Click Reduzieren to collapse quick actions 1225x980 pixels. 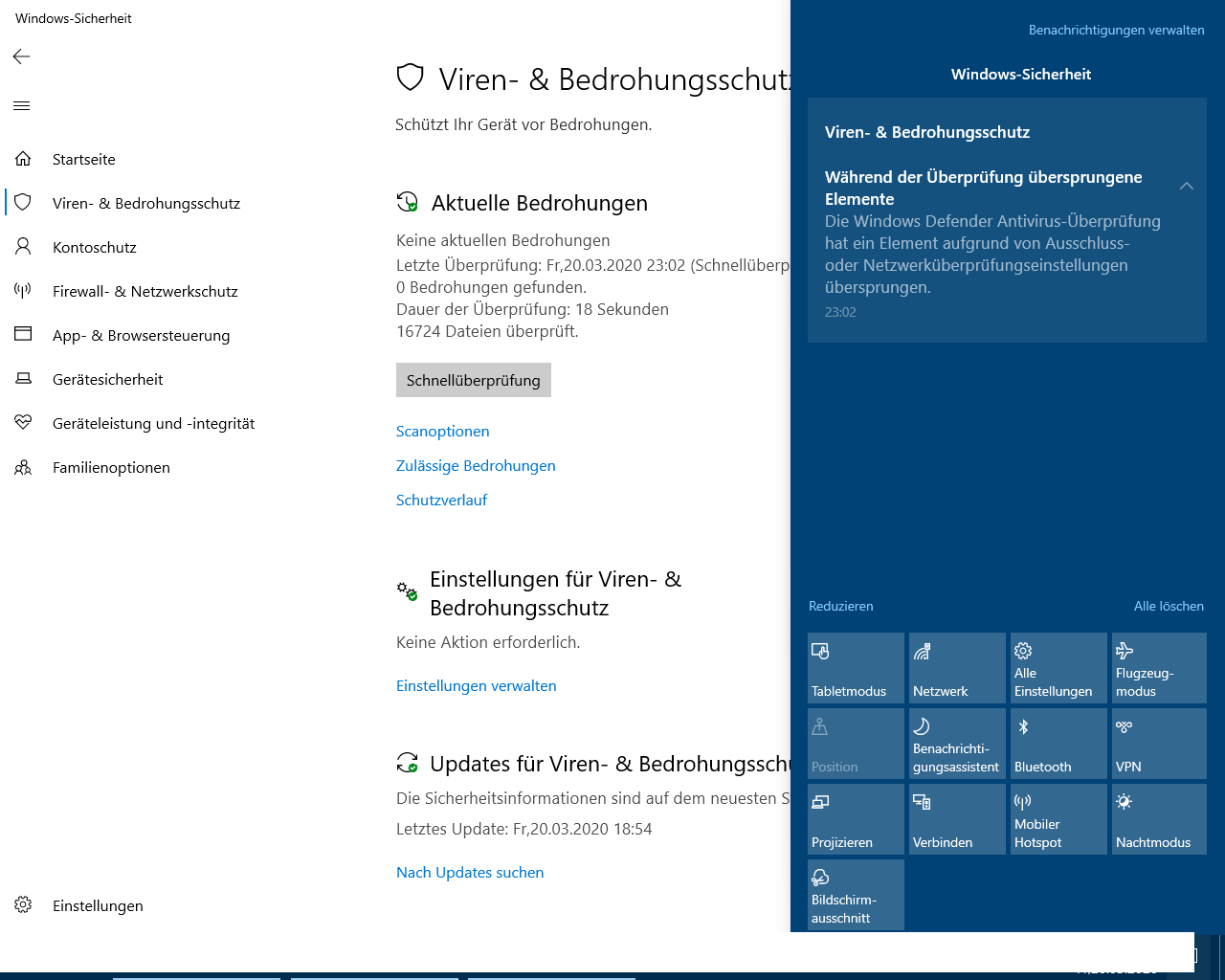coord(841,606)
